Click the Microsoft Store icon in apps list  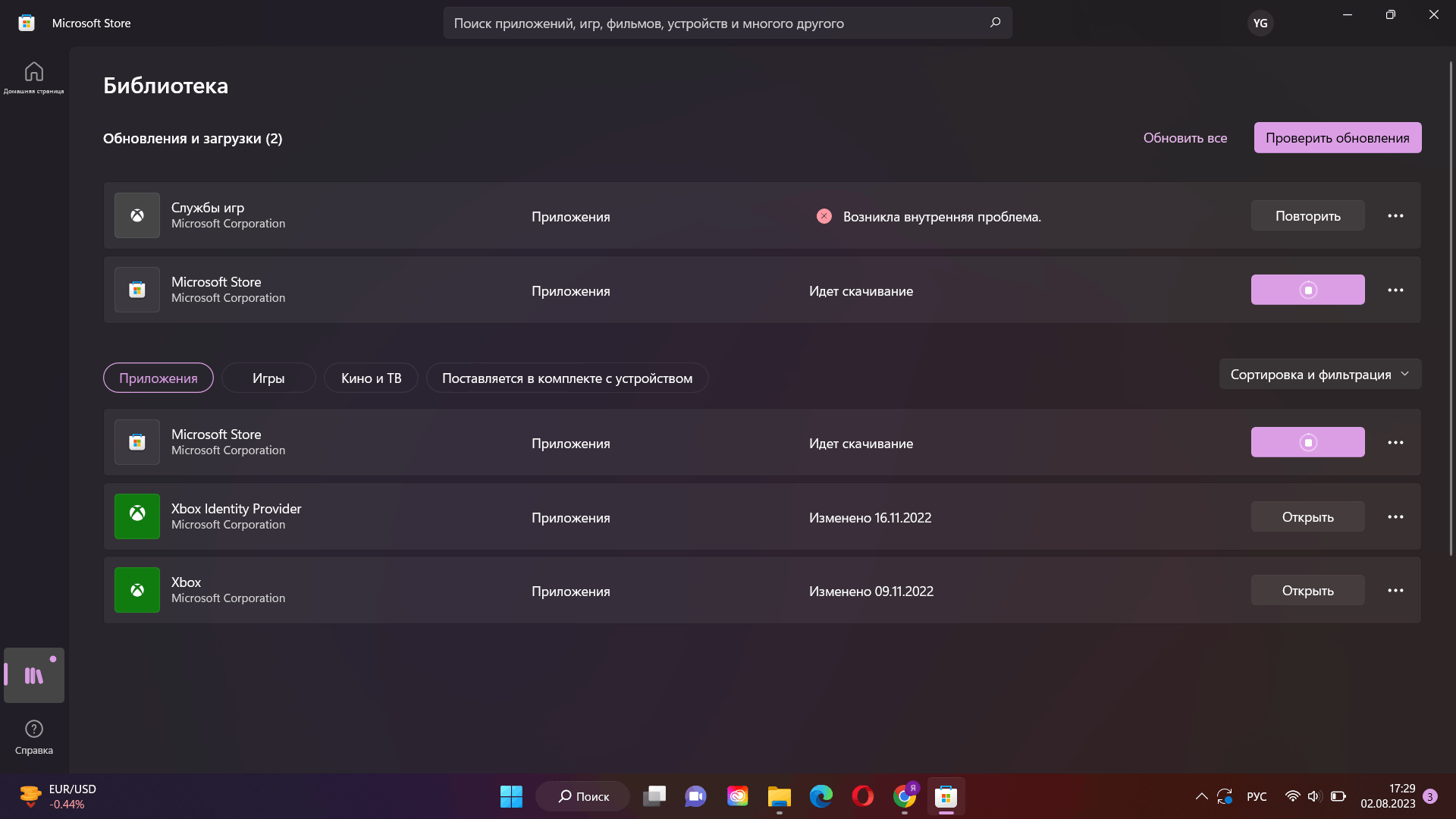tap(137, 442)
